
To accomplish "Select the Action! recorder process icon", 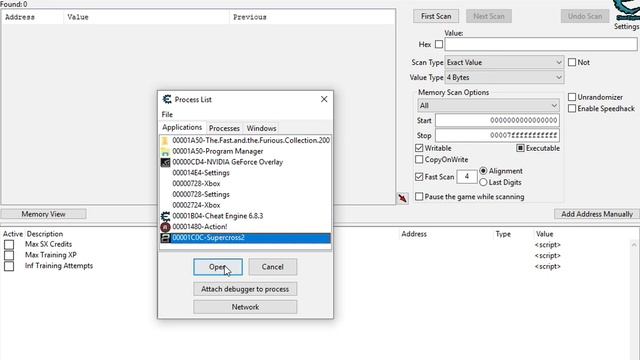I will 165,227.
